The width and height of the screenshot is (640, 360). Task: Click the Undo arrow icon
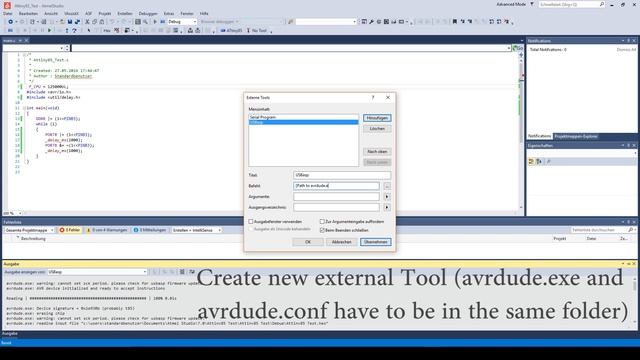112,22
